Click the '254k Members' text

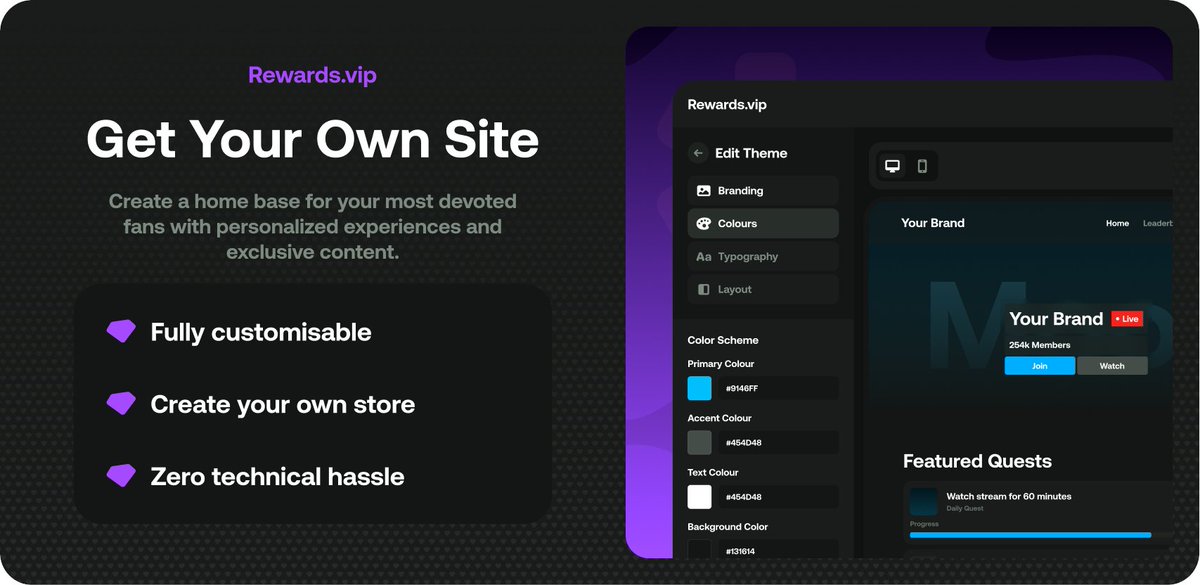[x=1039, y=345]
